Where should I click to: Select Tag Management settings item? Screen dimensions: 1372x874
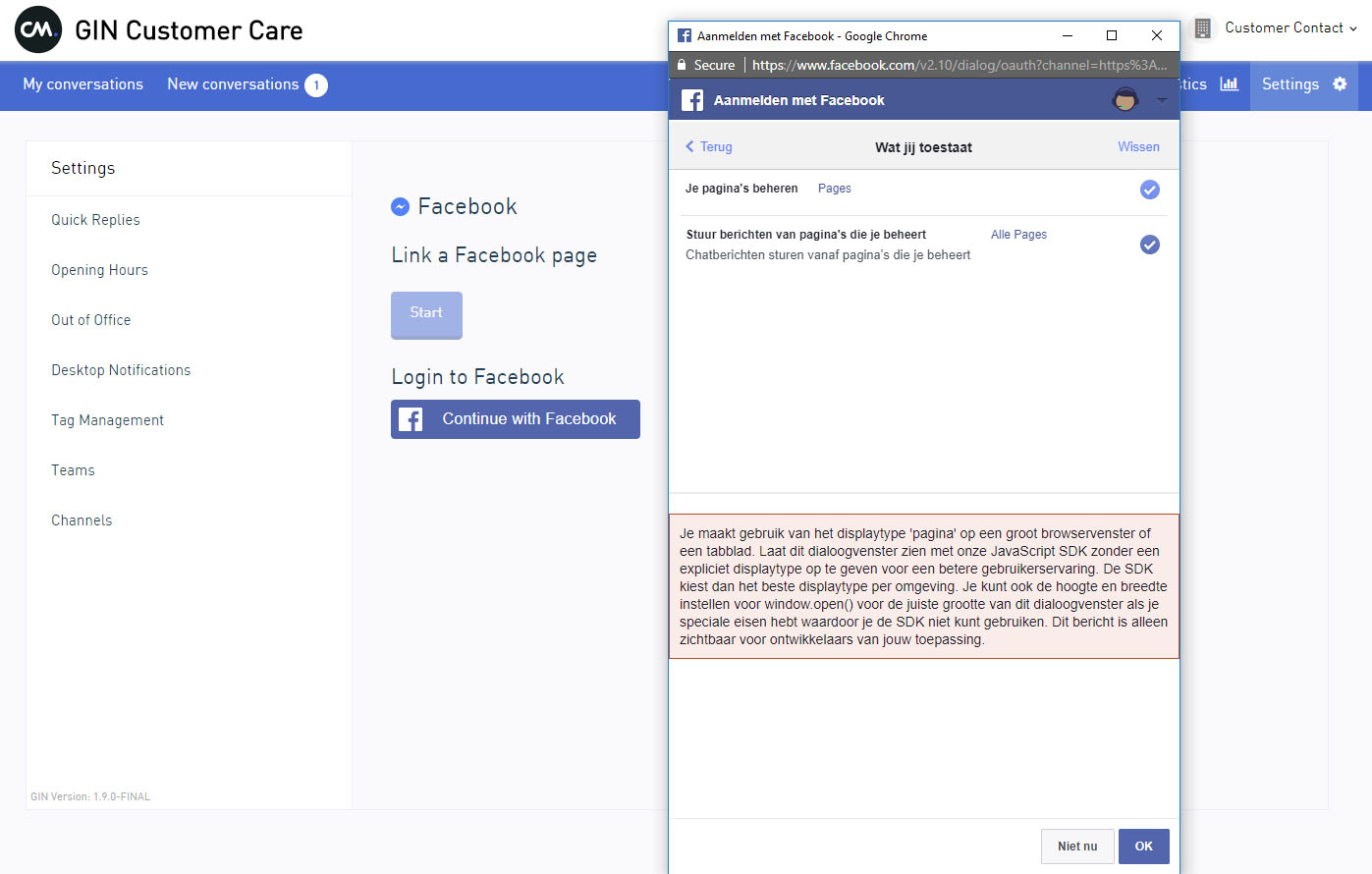click(x=107, y=420)
